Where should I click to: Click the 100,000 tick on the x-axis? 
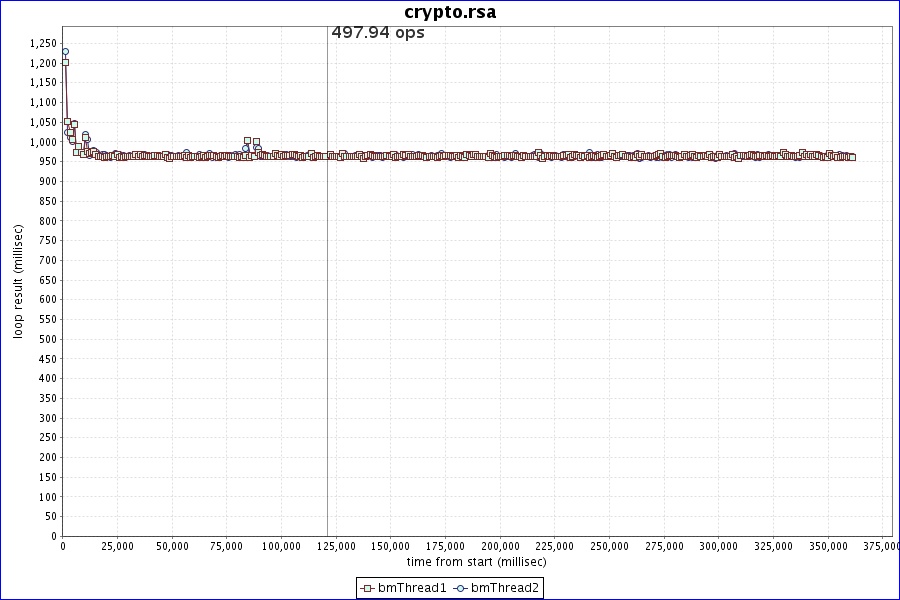(x=281, y=546)
